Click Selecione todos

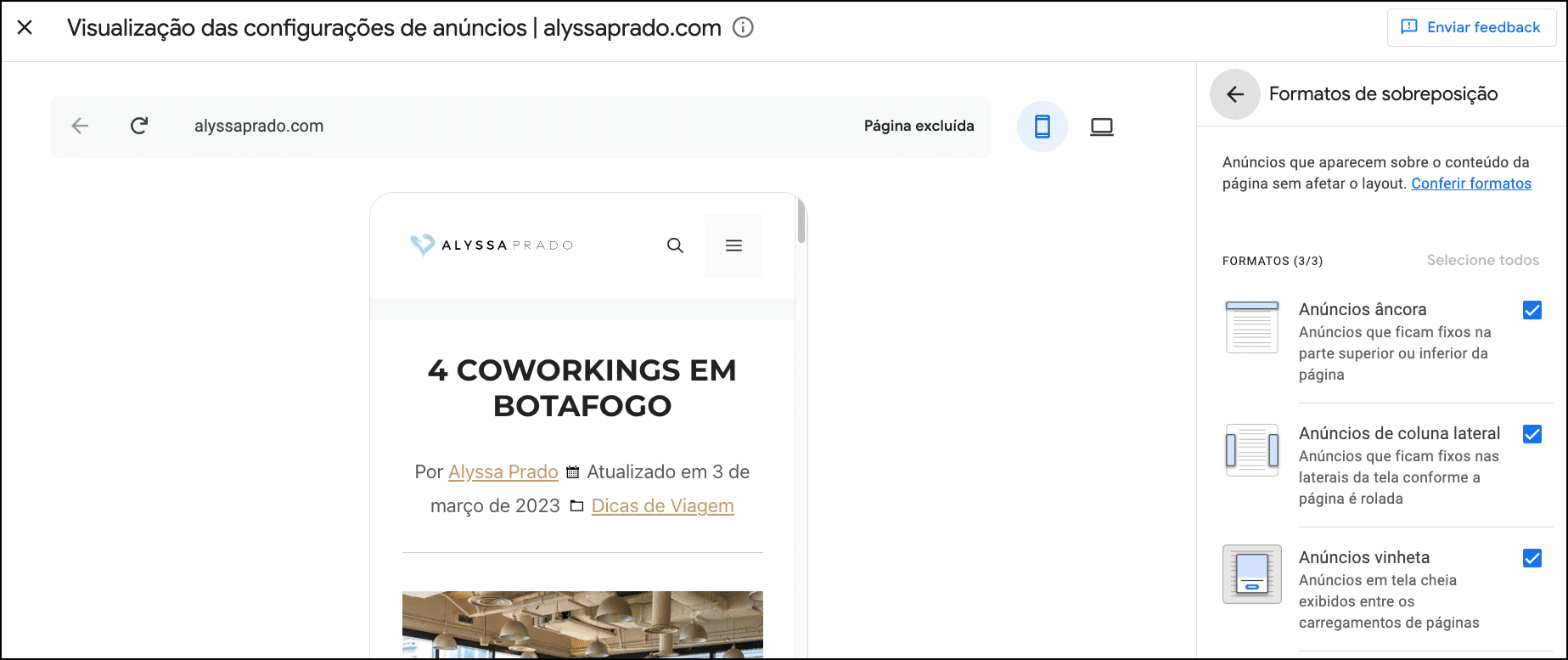[x=1482, y=260]
